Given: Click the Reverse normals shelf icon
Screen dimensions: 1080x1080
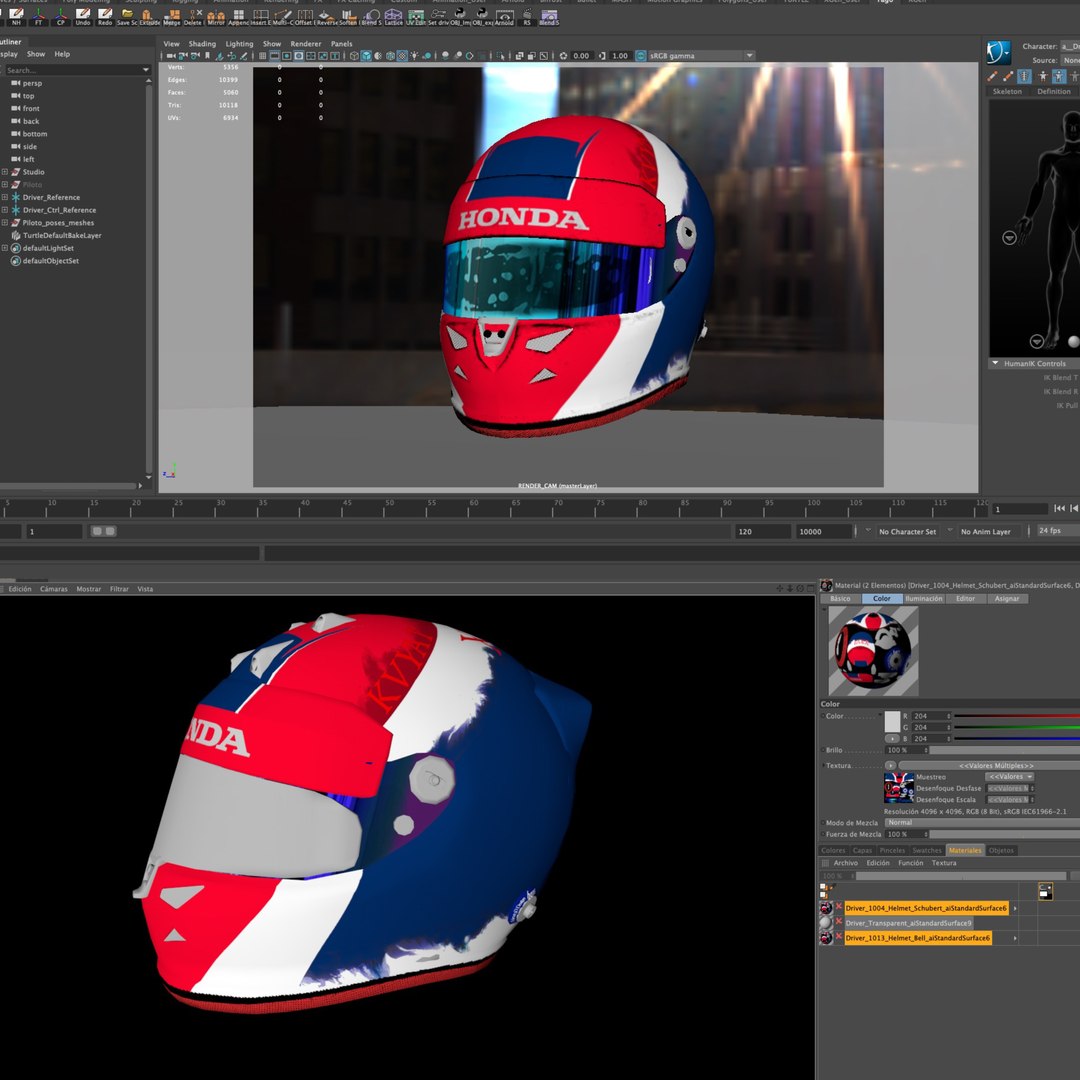Looking at the screenshot, I should pos(326,17).
